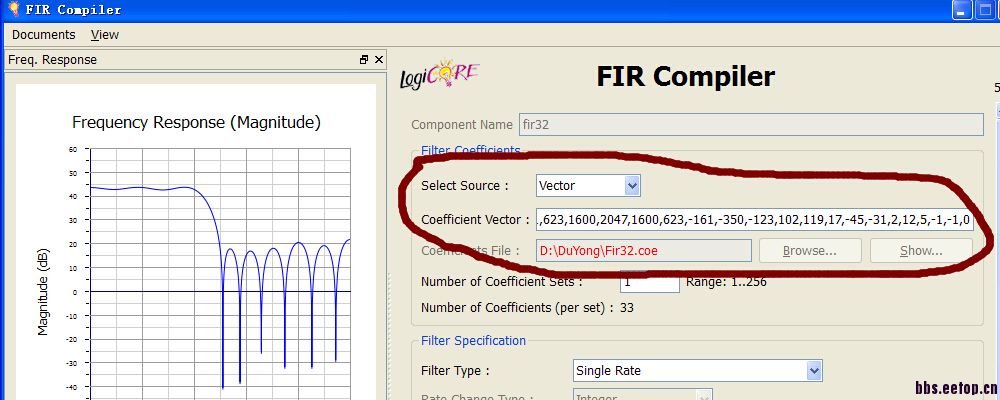1000x400 pixels.
Task: Click the Number of Coefficients (per set) label
Action: 517,308
